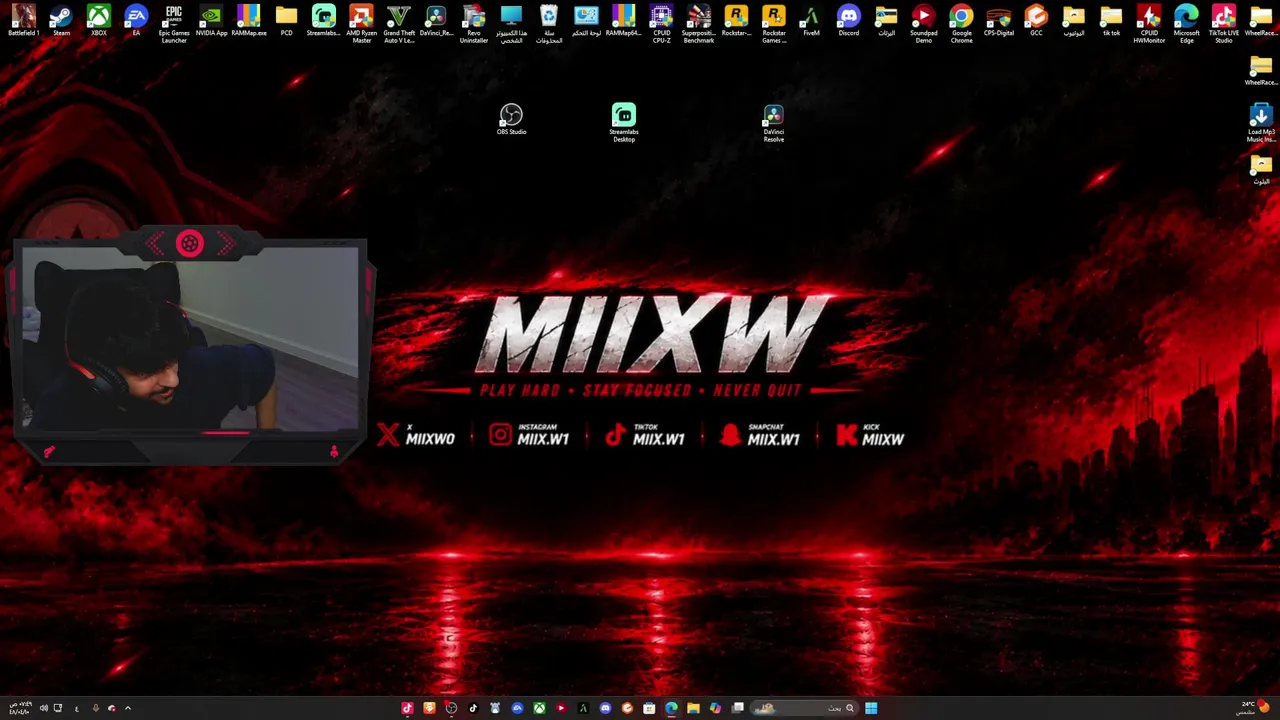Image resolution: width=1280 pixels, height=720 pixels.
Task: Select the Discord desktop shortcut
Action: click(849, 21)
